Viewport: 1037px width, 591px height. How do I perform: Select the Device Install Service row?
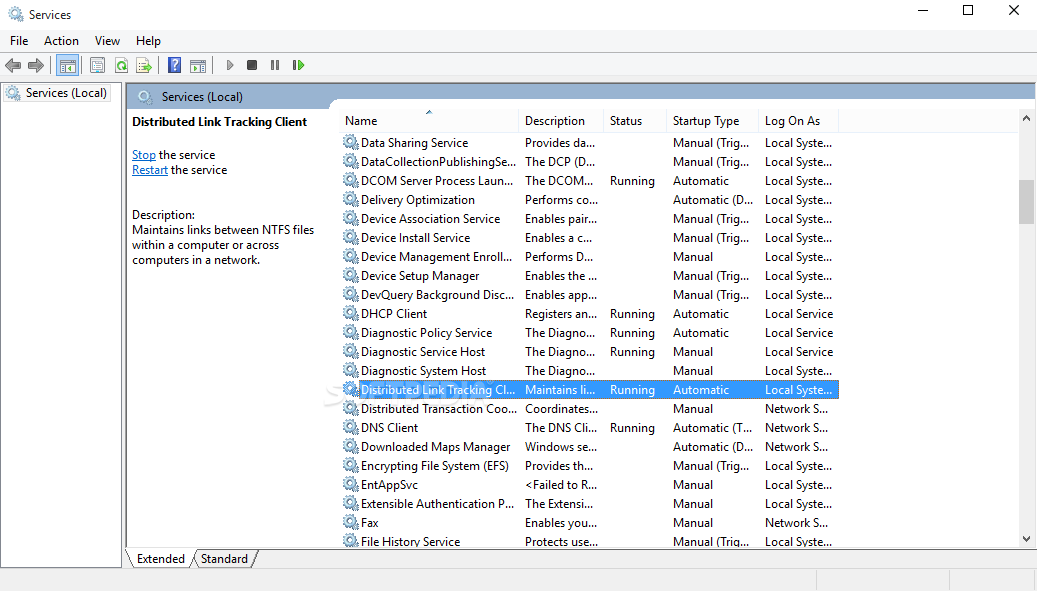[590, 238]
